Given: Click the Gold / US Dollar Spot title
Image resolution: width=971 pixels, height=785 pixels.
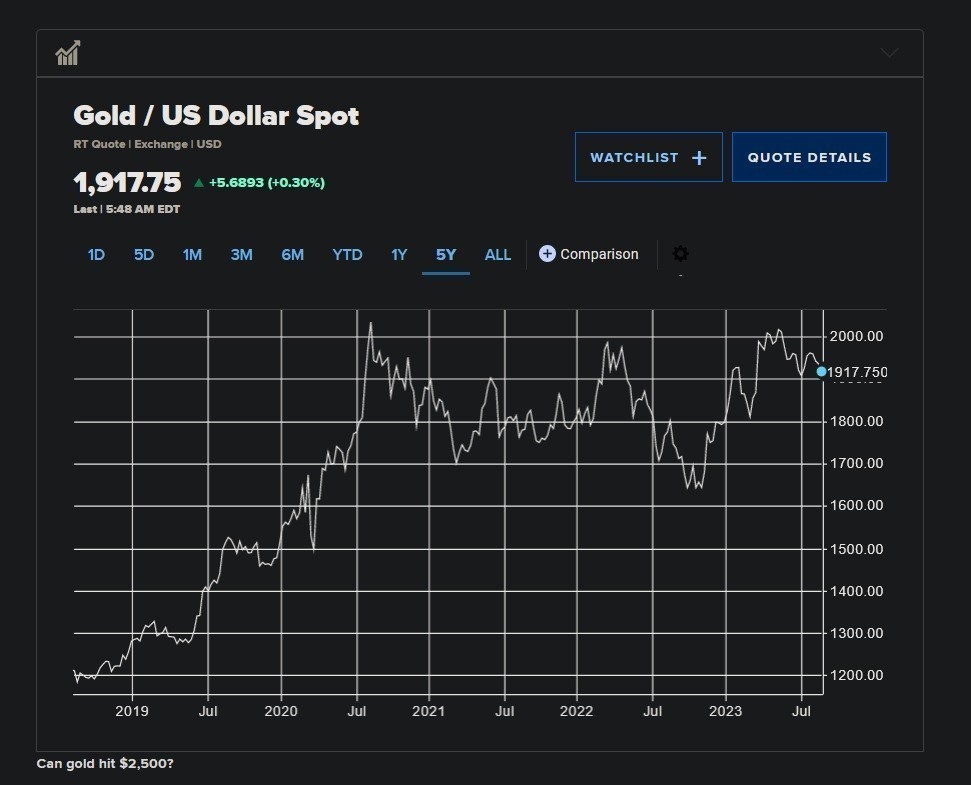Looking at the screenshot, I should point(216,116).
